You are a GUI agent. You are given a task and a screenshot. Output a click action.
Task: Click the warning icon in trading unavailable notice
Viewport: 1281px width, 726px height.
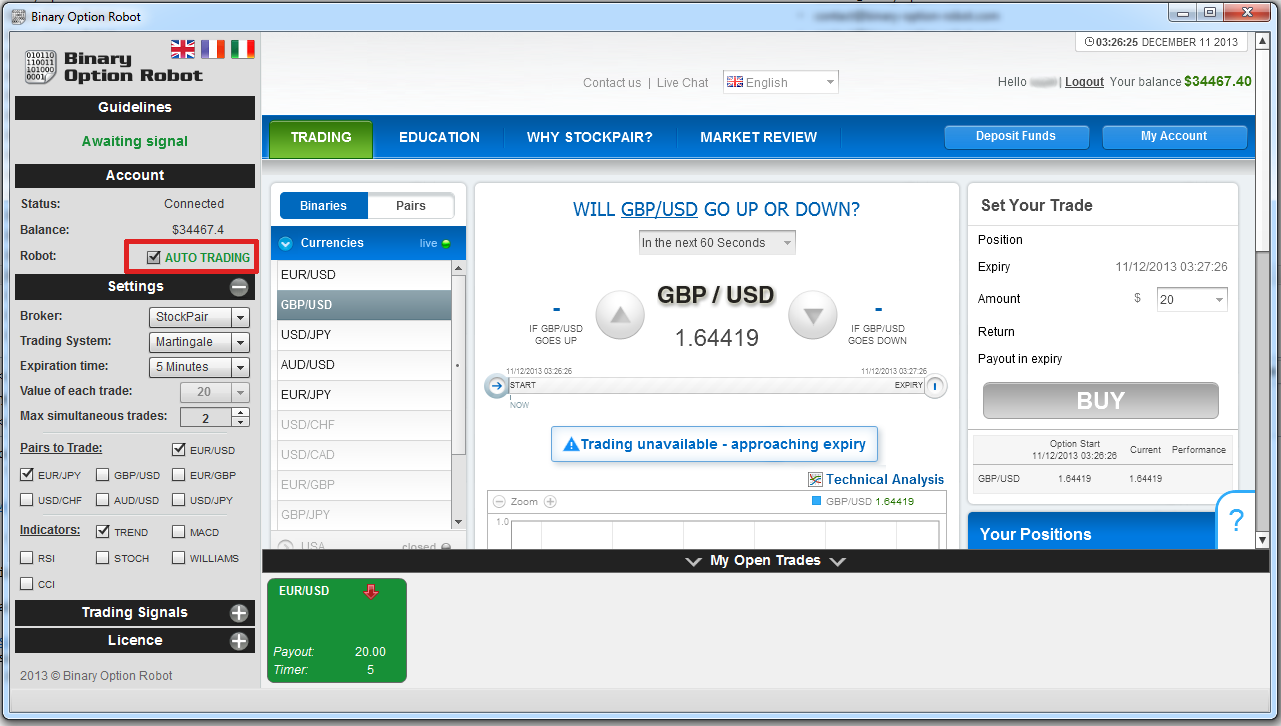click(571, 444)
